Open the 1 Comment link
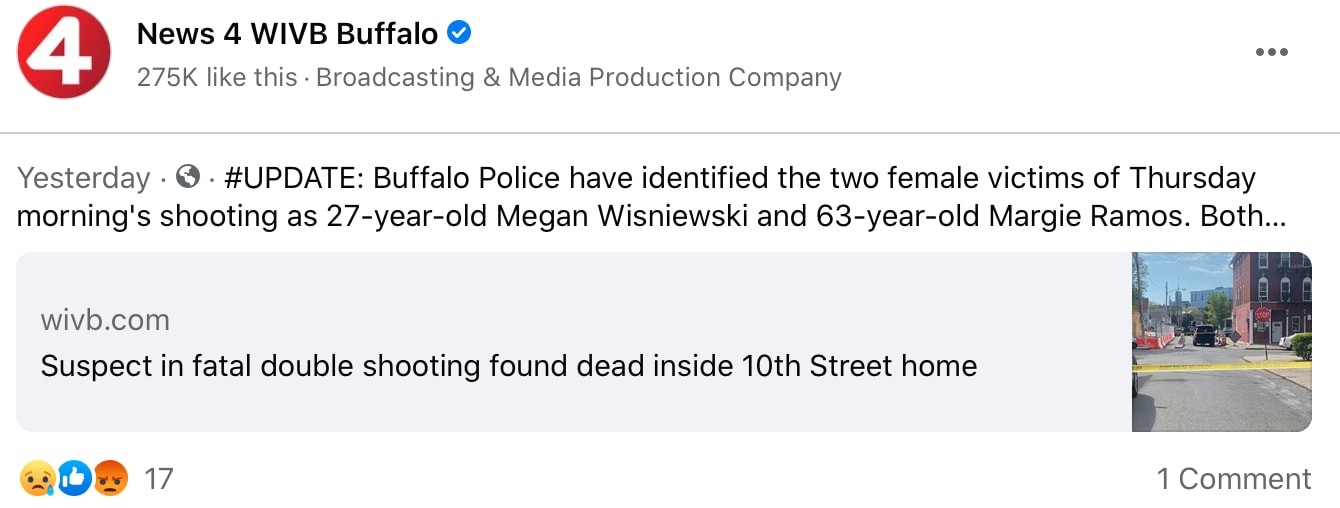This screenshot has width=1340, height=508. (1233, 479)
